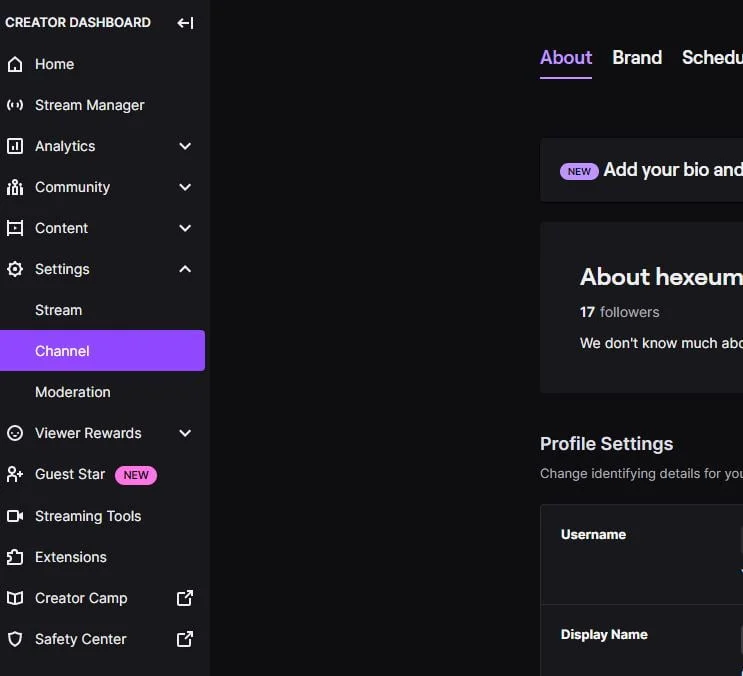Click the Settings gear icon
Screen dimensions: 743x676
[15, 269]
